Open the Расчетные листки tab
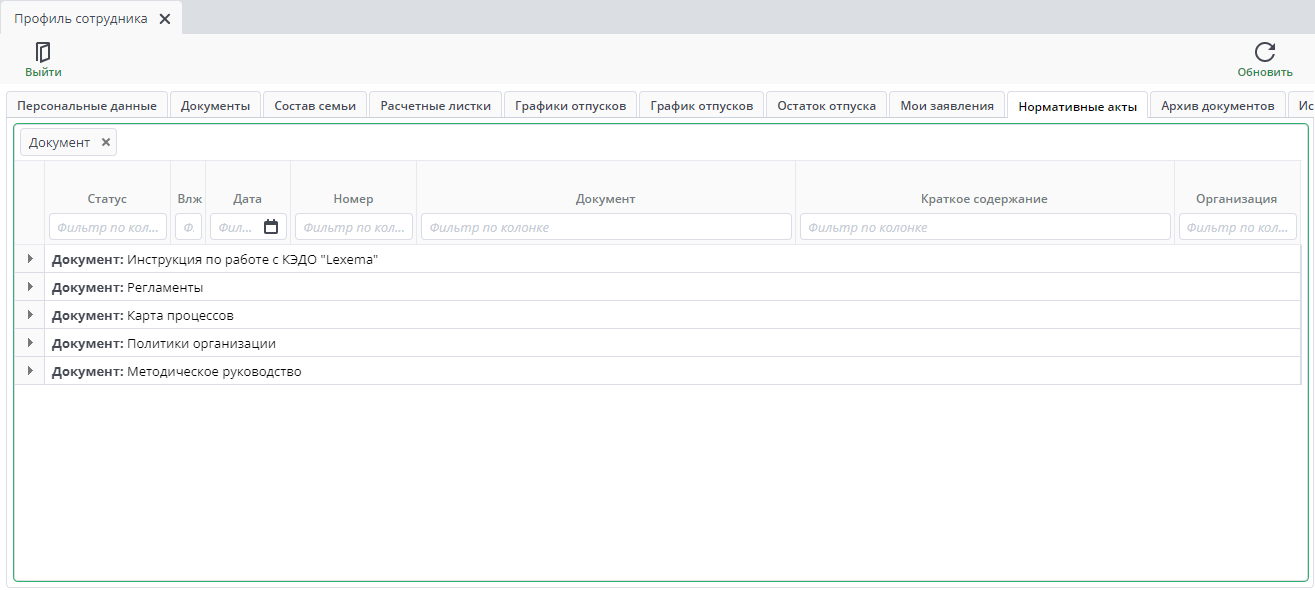This screenshot has height=590, width=1315. pyautogui.click(x=435, y=106)
